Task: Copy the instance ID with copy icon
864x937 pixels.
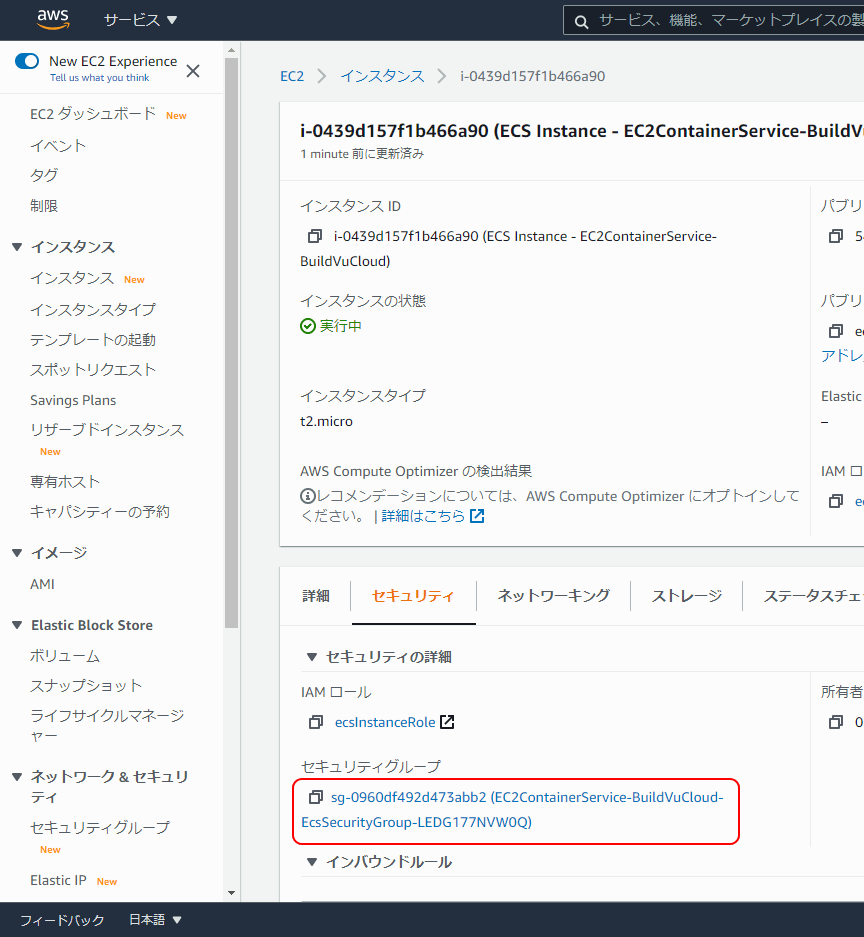Action: point(314,237)
